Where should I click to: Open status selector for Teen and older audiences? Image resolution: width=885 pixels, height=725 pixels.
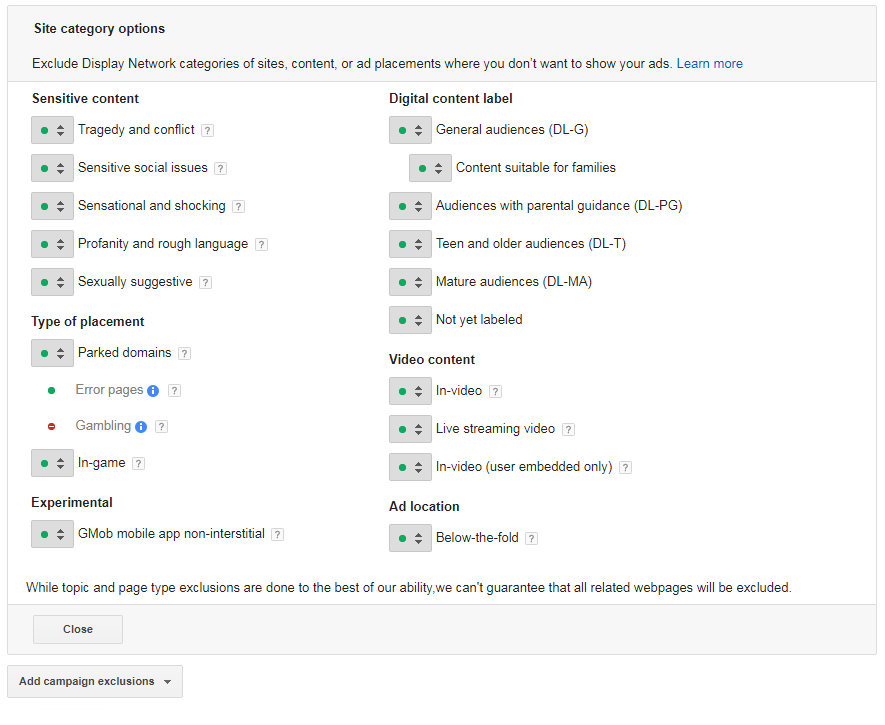click(x=410, y=244)
